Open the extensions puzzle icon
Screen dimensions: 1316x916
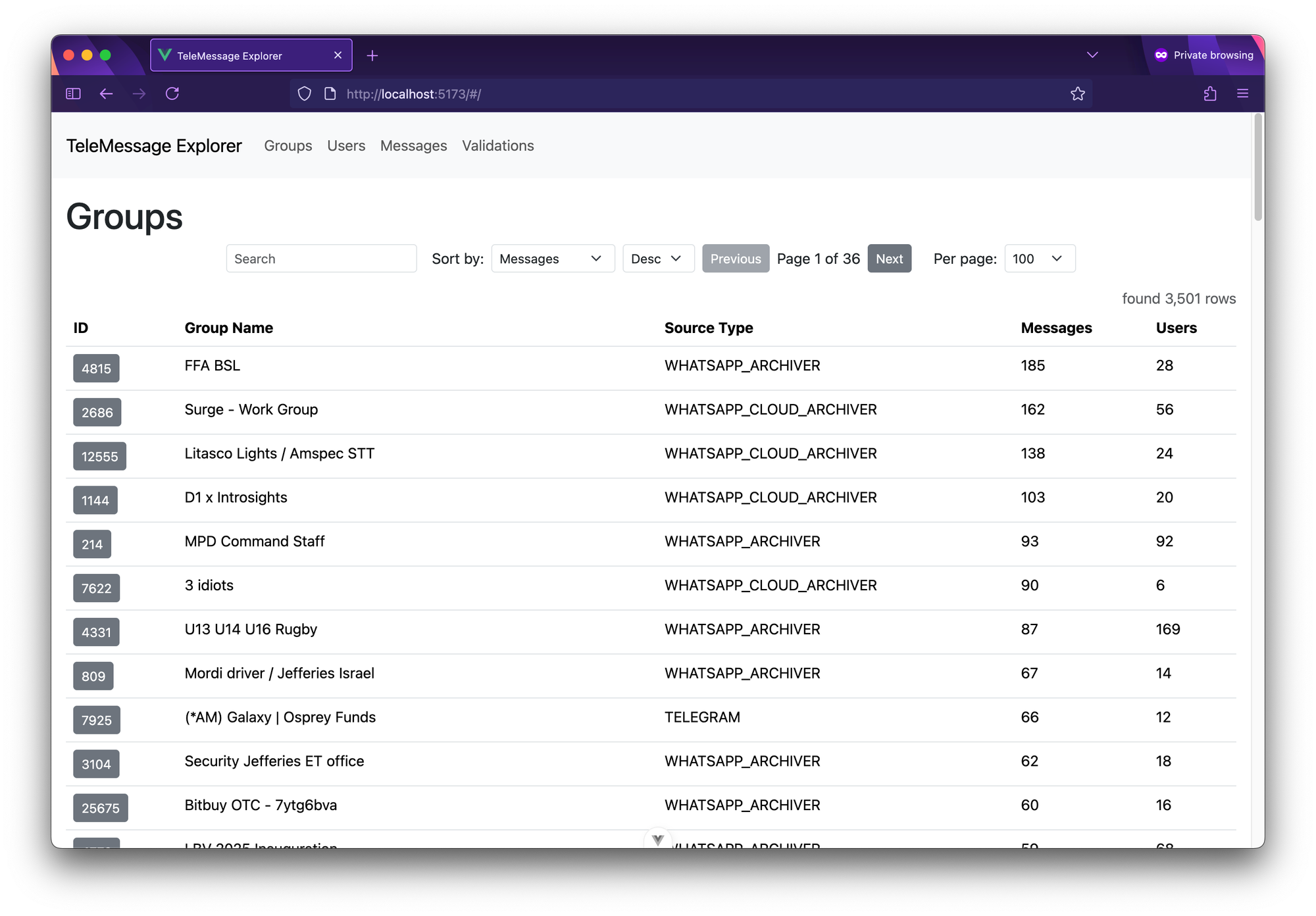click(x=1210, y=93)
